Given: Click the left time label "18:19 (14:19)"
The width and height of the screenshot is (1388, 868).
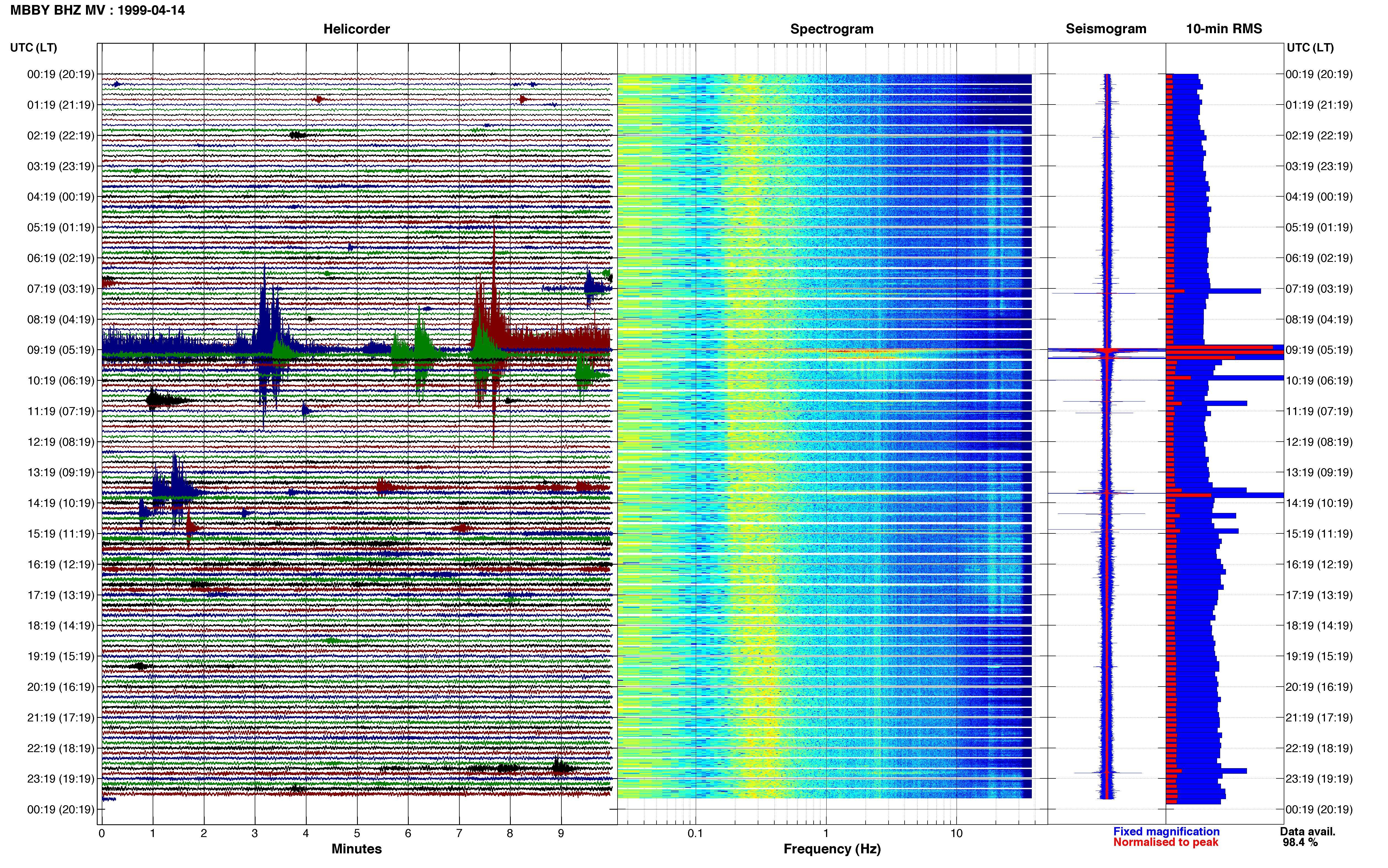Looking at the screenshot, I should [60, 626].
